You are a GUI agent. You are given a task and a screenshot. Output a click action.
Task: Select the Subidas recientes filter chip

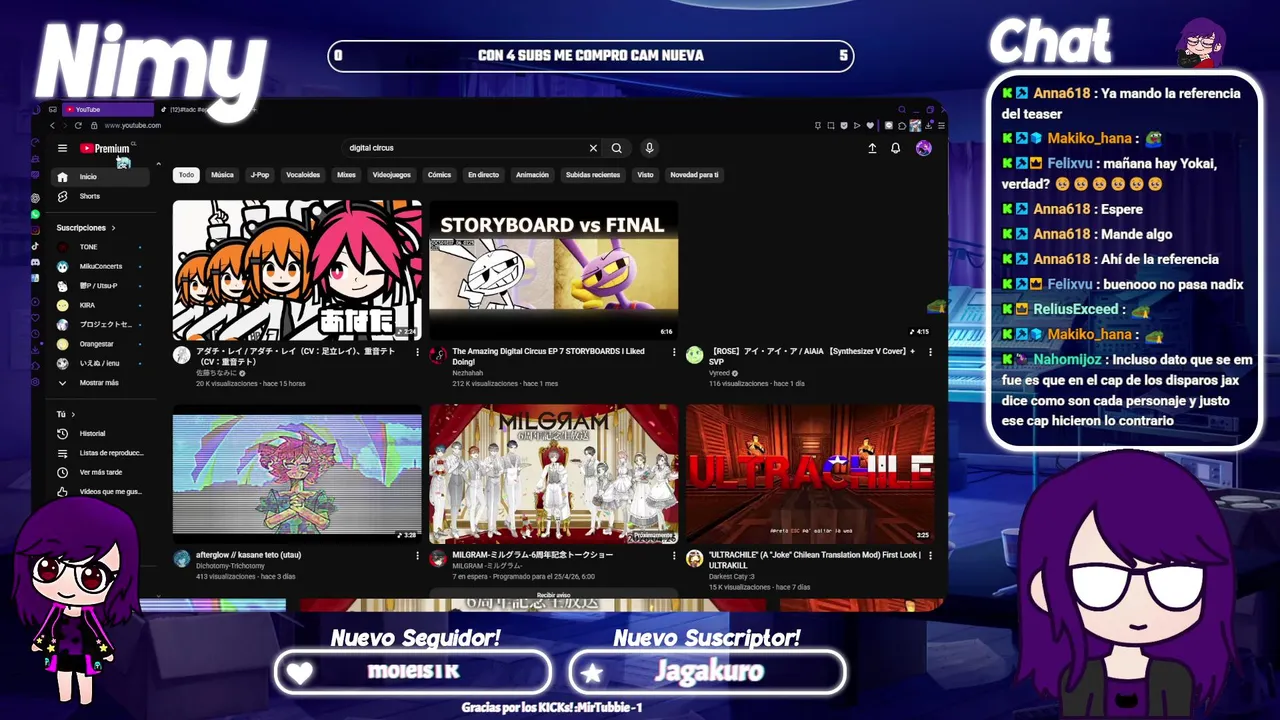(x=593, y=175)
